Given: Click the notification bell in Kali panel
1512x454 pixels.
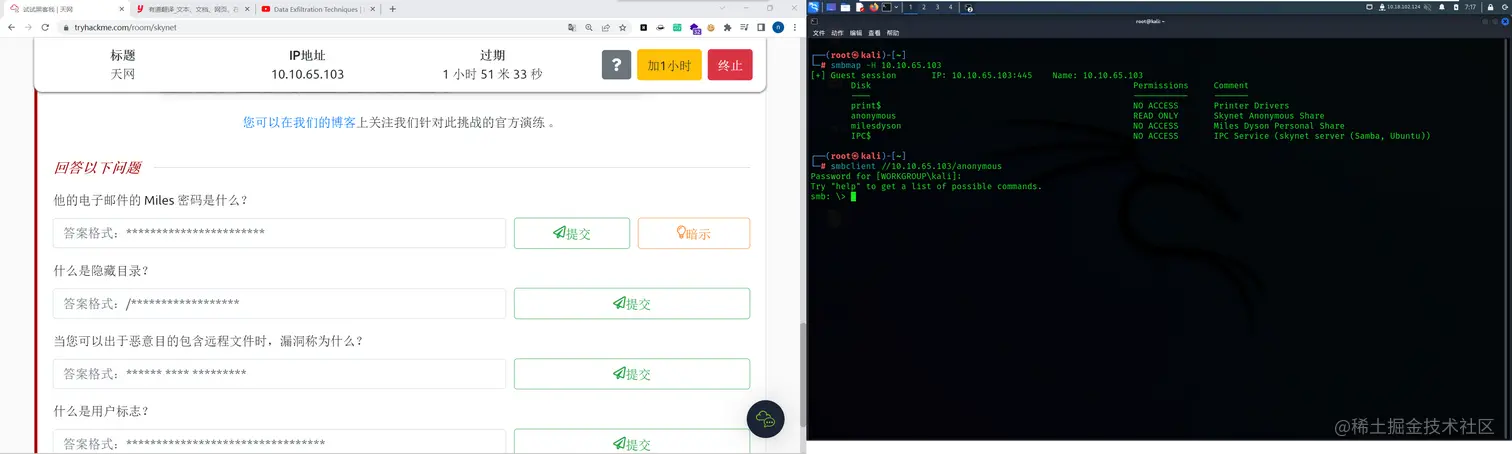Looking at the screenshot, I should (1441, 7).
